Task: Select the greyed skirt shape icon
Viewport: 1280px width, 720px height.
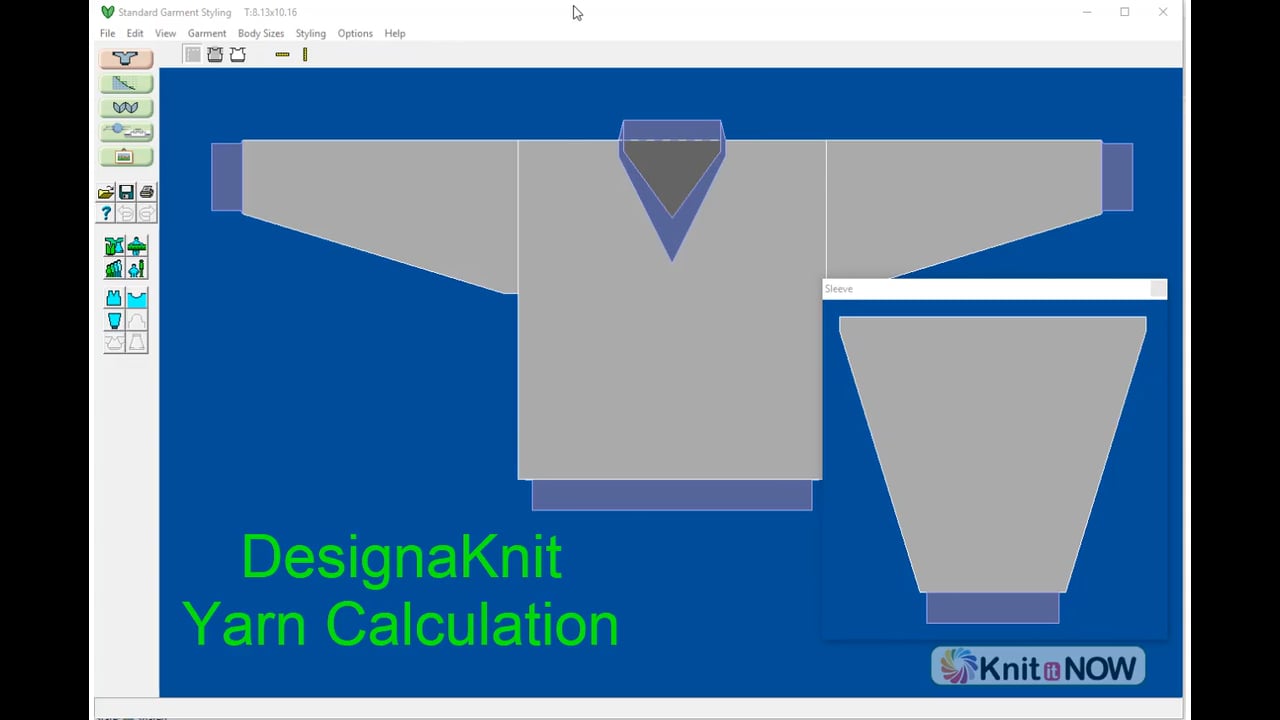Action: 137,342
